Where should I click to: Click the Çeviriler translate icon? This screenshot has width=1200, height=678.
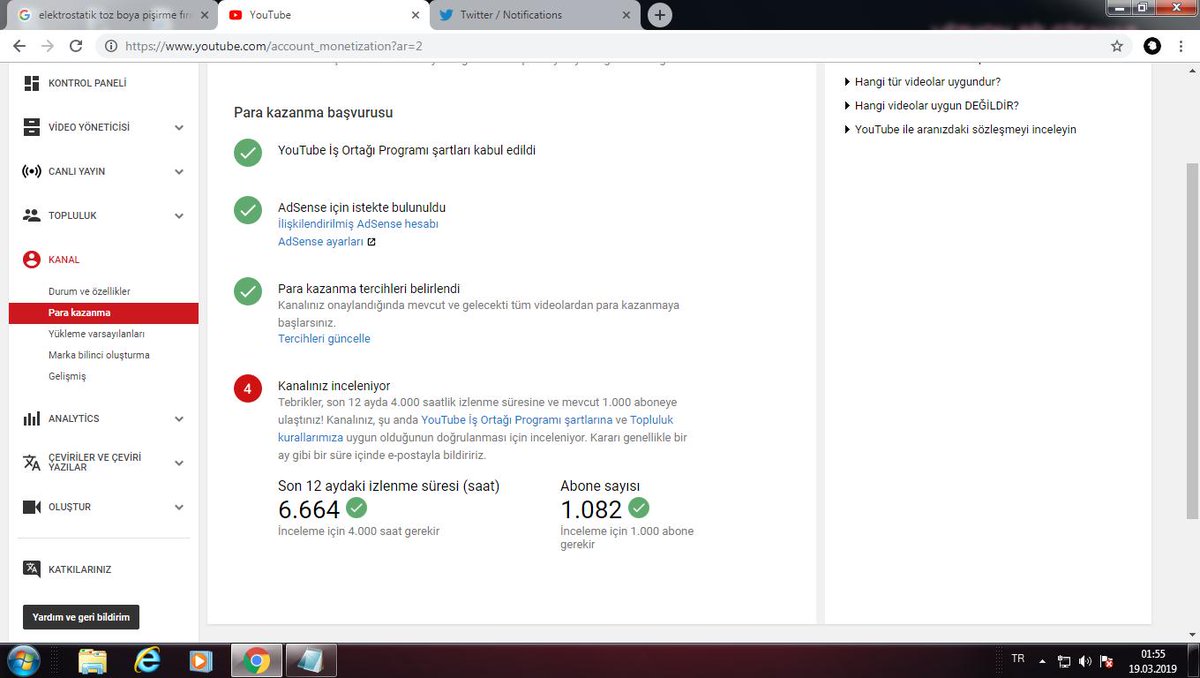point(31,462)
